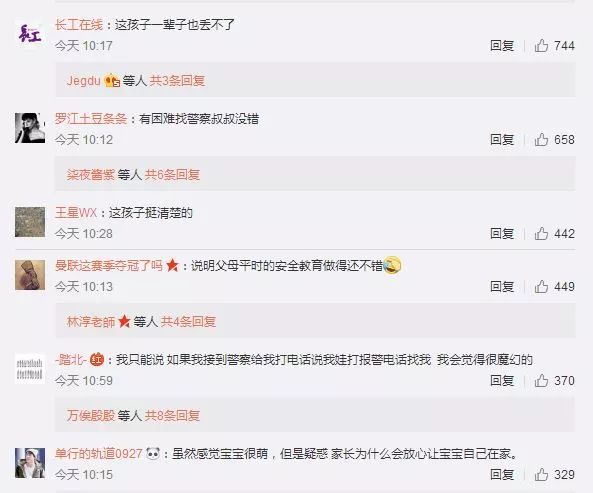This screenshot has width=593, height=493.
Task: Open 单行的轨道0927's avatar picture
Action: 30,463
